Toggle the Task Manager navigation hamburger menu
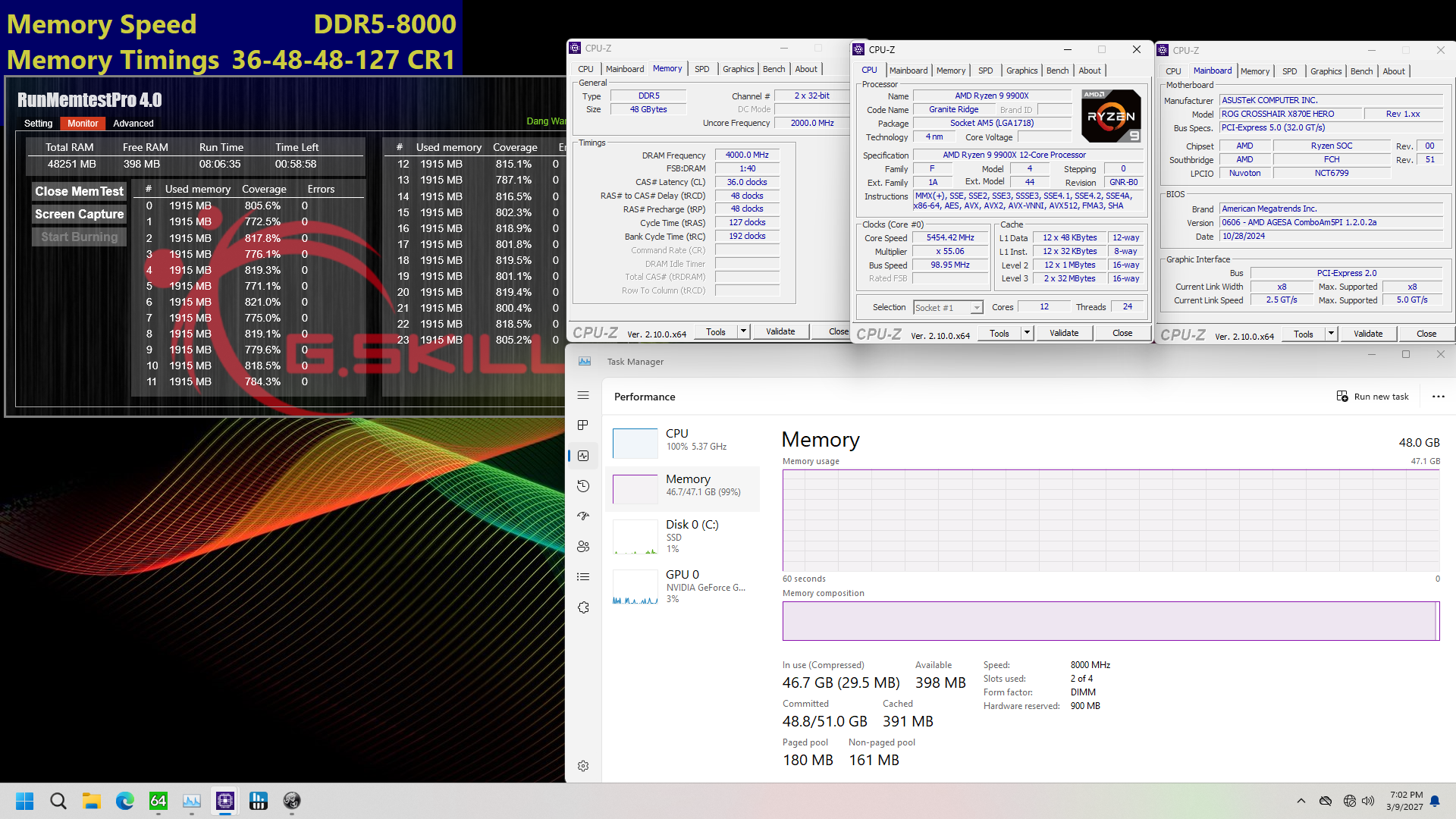 pyautogui.click(x=583, y=395)
